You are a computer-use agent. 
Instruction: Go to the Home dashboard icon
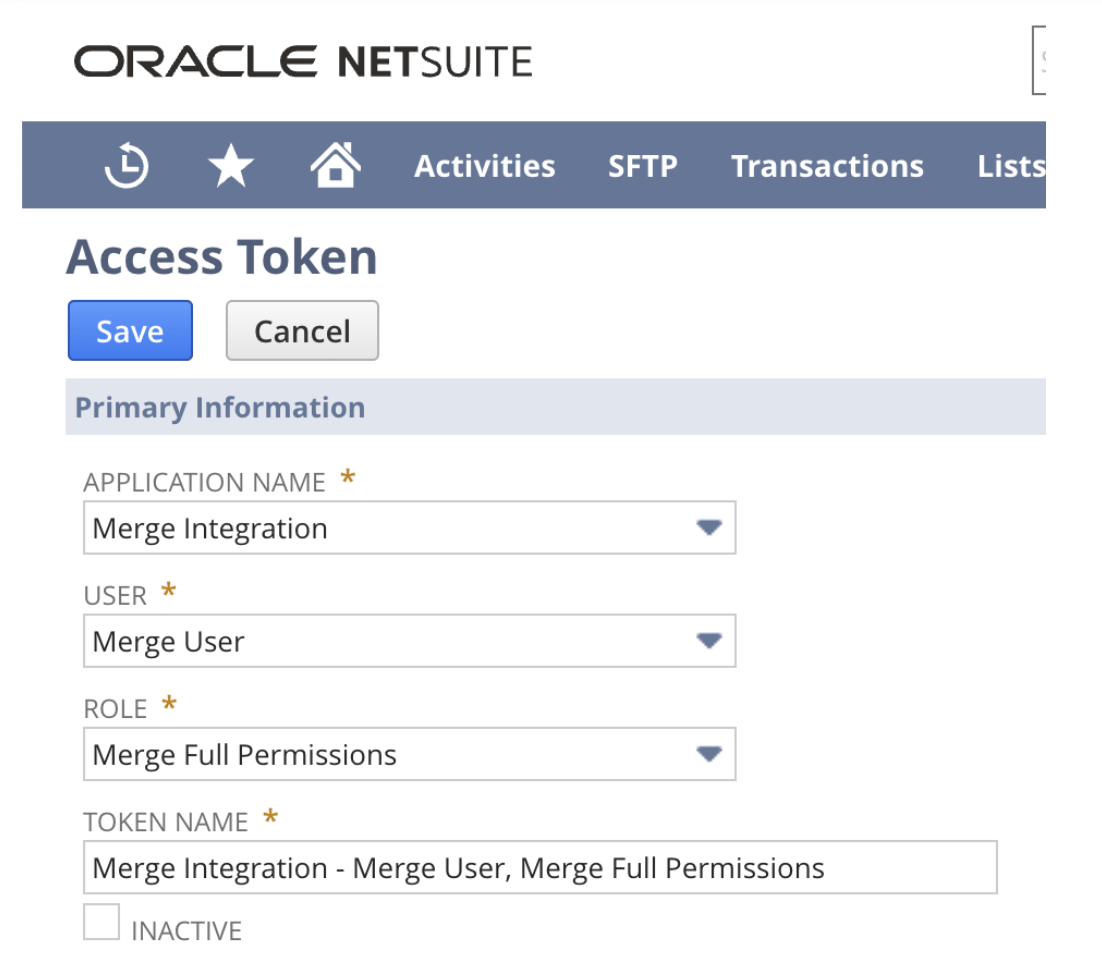(x=335, y=164)
